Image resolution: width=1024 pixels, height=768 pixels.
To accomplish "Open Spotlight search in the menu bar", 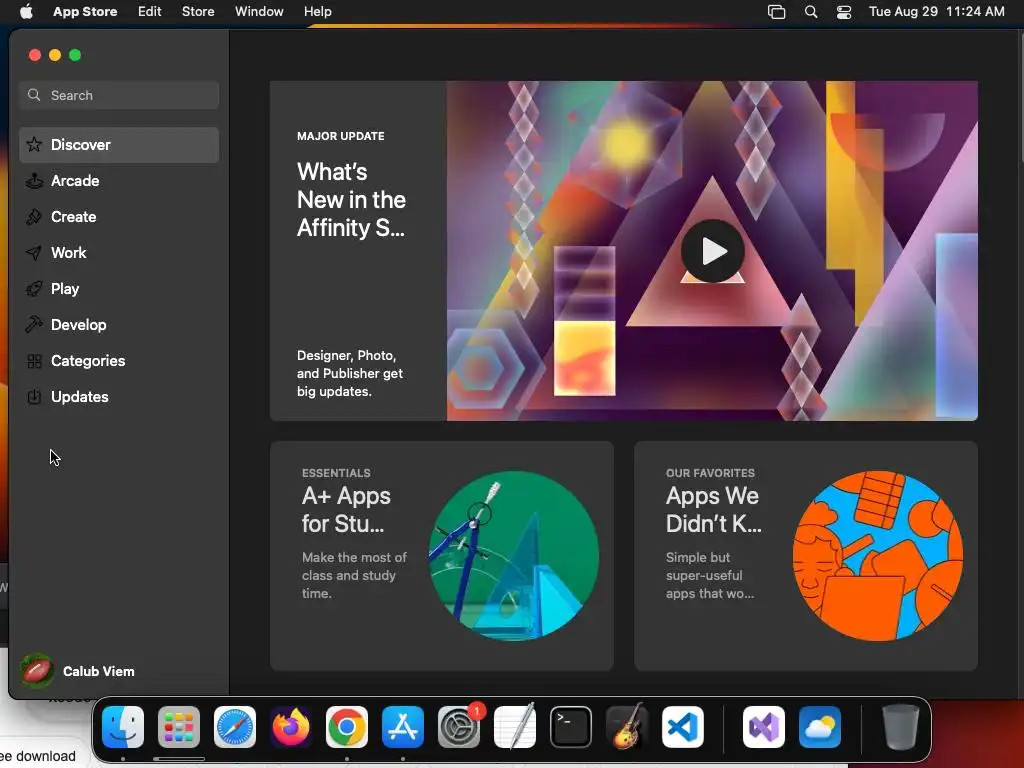I will (810, 12).
